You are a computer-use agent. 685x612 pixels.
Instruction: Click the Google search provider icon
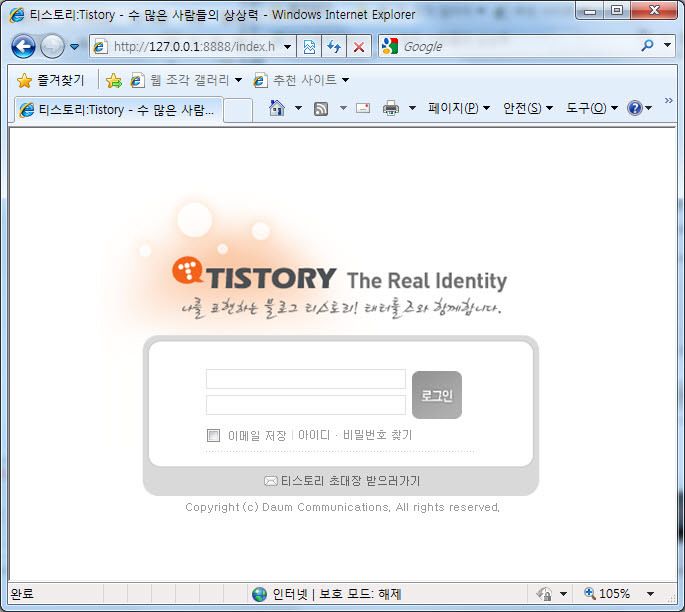(x=390, y=46)
